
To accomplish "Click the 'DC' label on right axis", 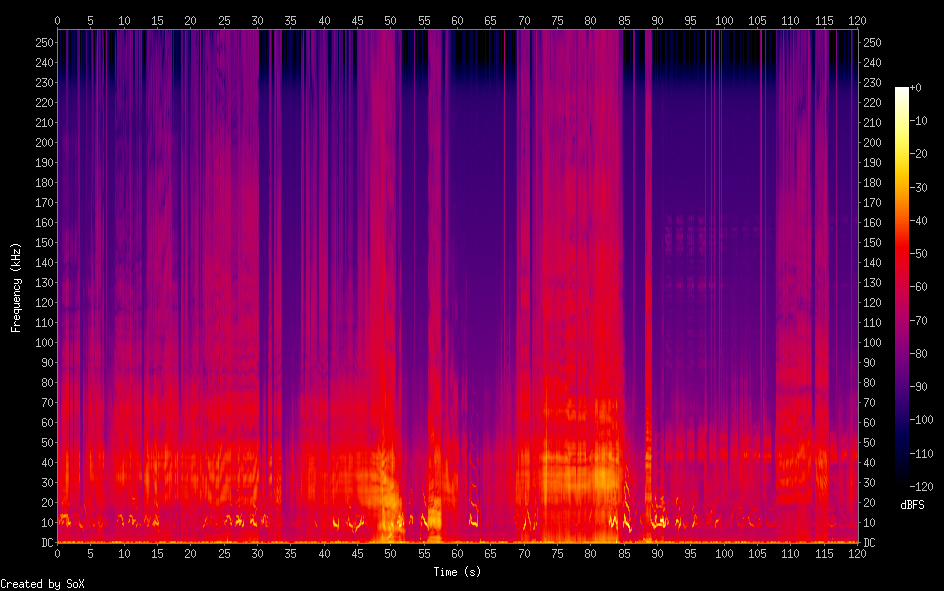I will coord(870,543).
